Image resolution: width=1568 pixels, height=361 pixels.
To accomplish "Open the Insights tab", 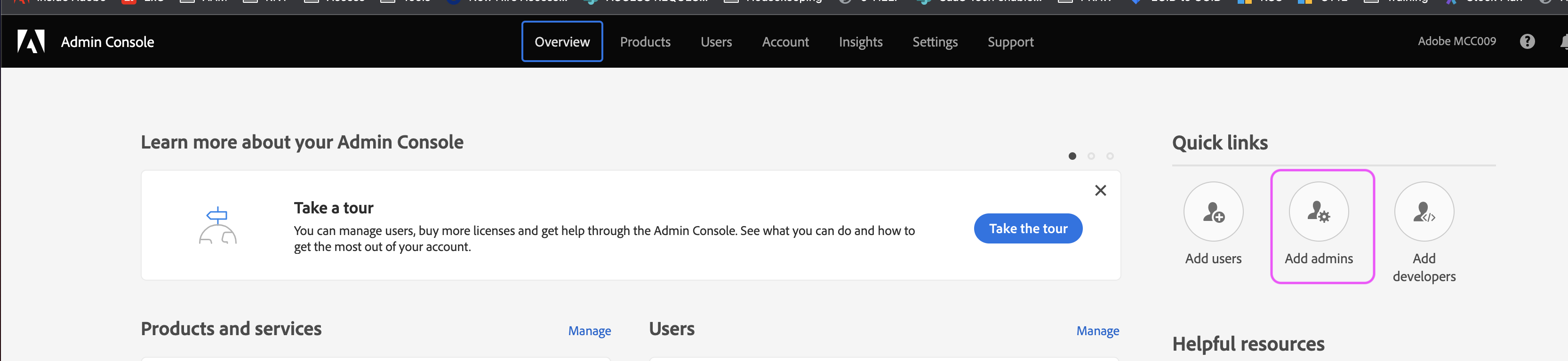I will 860,42.
